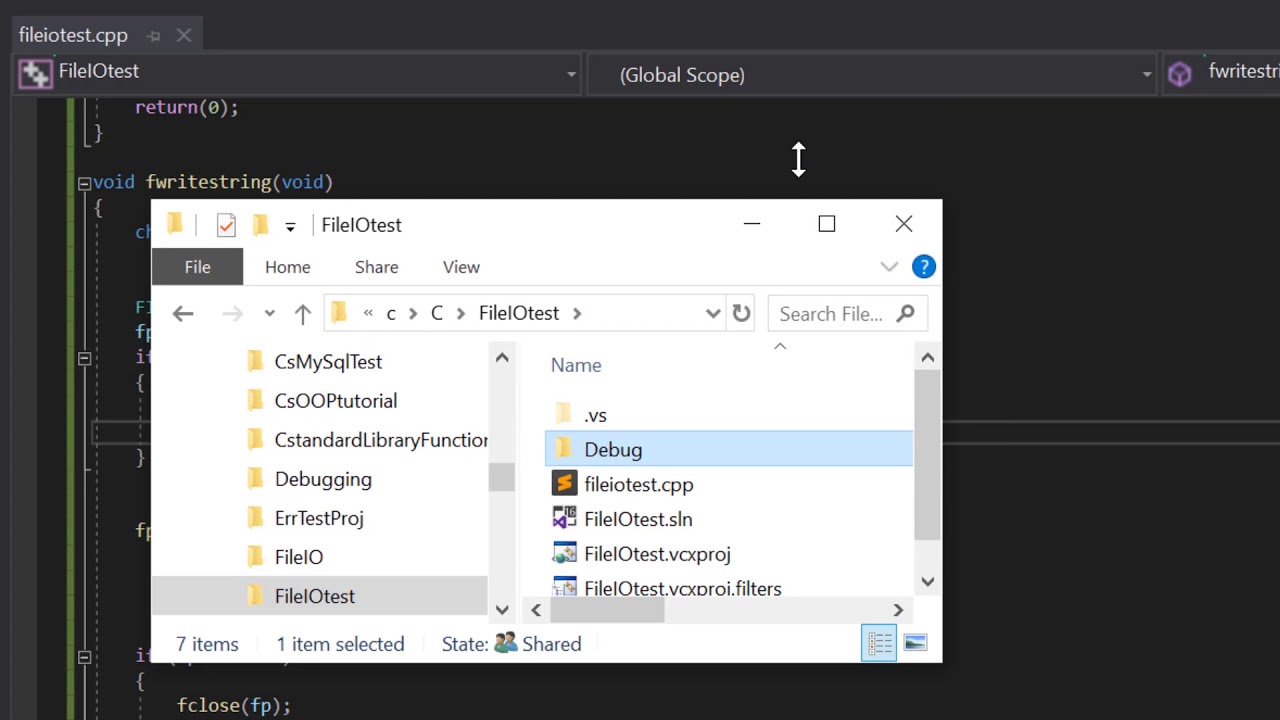The height and width of the screenshot is (720, 1280).
Task: Open the Share ribbon tab
Action: click(x=376, y=267)
